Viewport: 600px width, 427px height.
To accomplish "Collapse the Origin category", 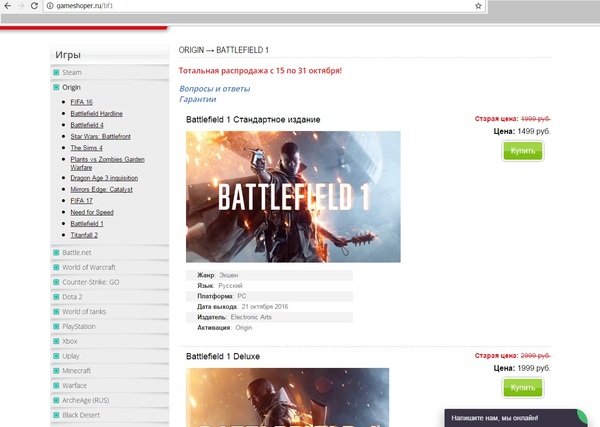I will coord(72,87).
